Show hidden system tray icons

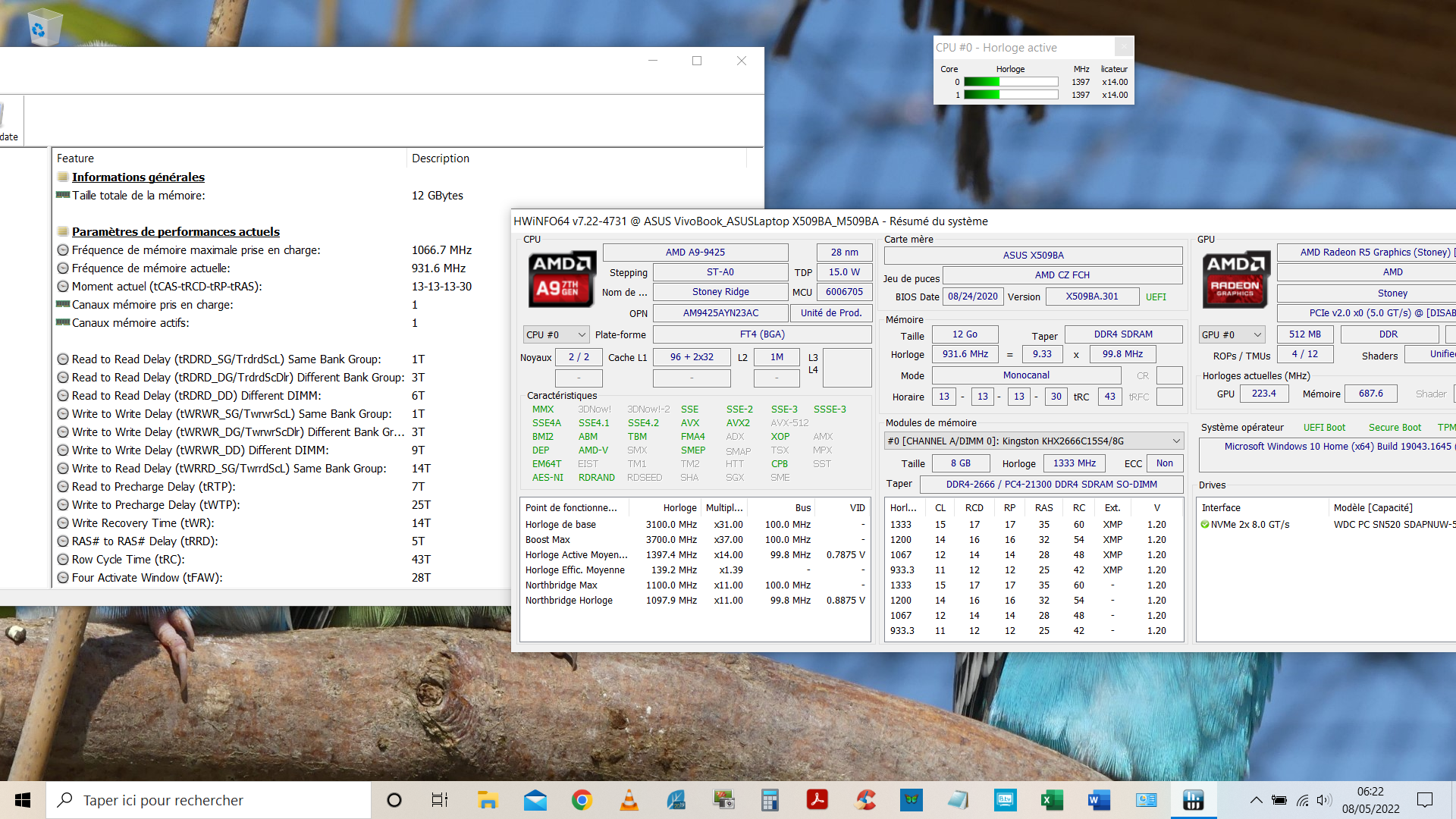tap(1256, 800)
